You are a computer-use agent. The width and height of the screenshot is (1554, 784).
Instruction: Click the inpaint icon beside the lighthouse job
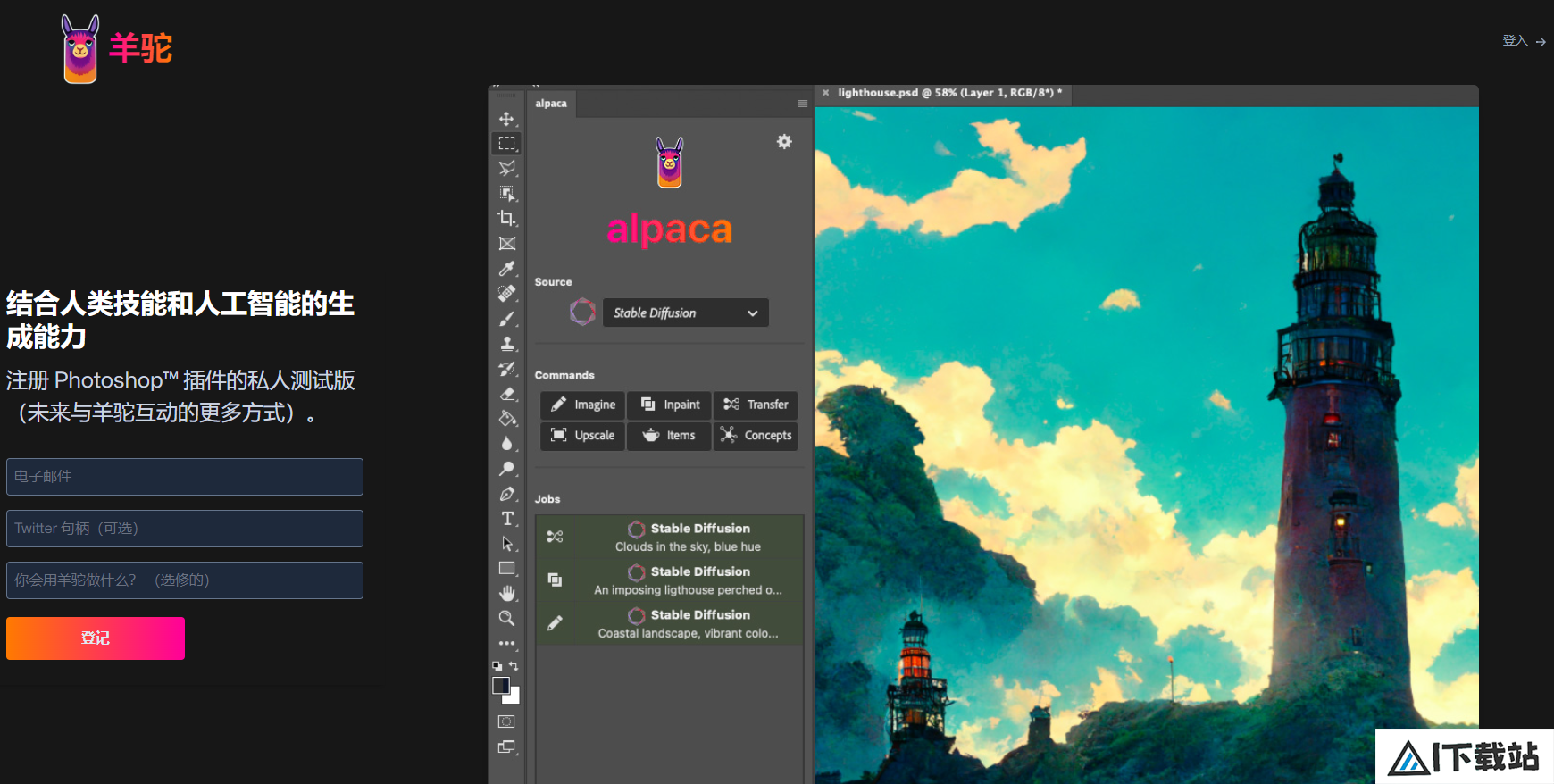555,580
